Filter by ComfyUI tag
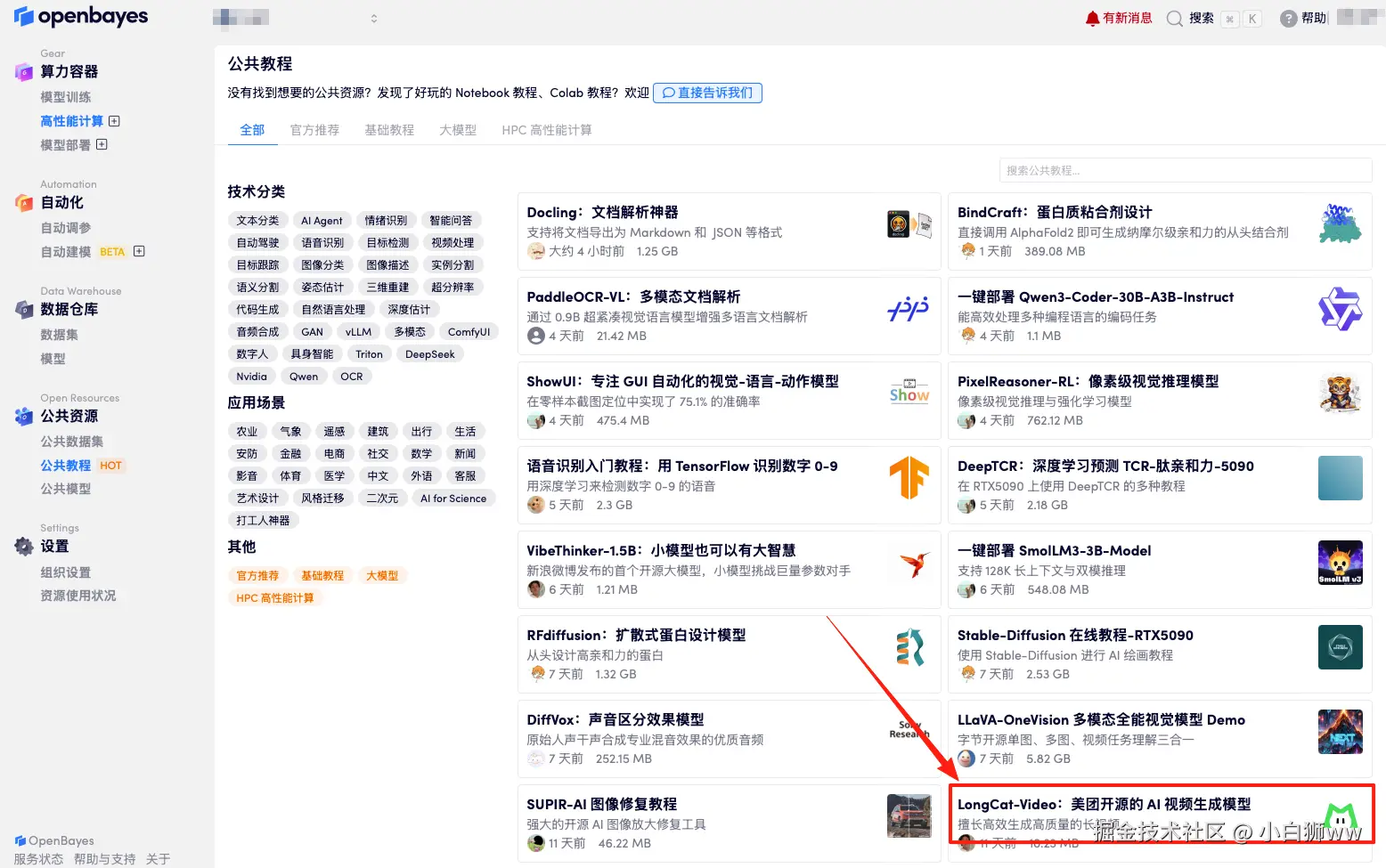Screen dimensions: 1386x868 469,332
